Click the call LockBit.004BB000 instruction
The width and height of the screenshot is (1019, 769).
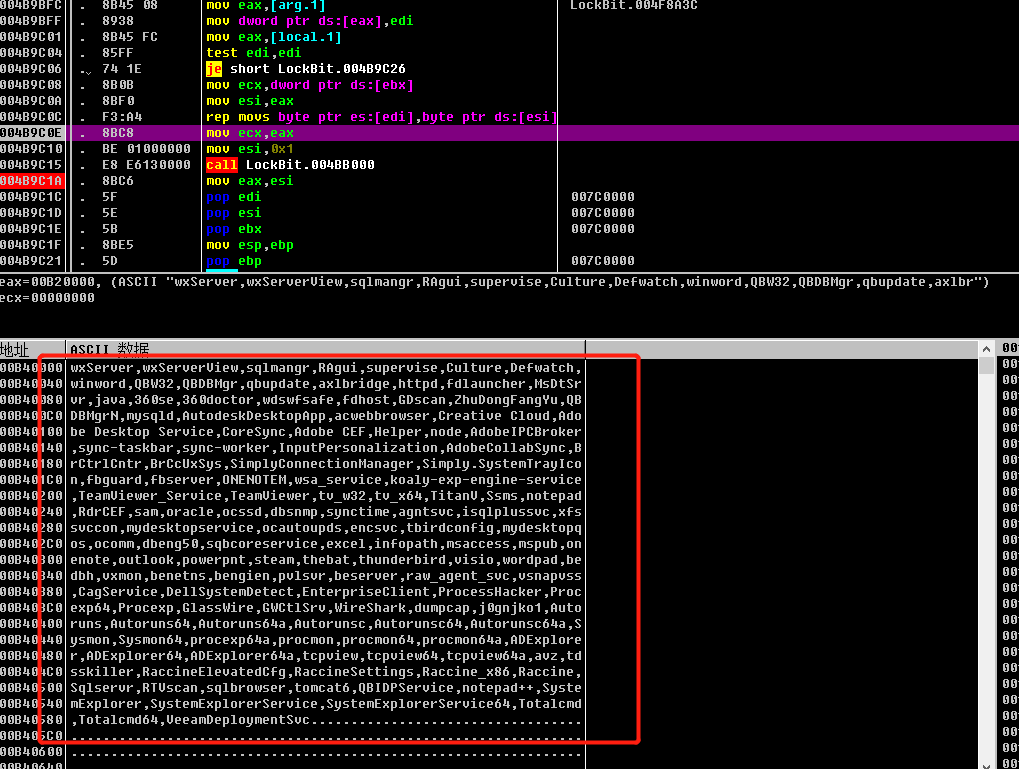pyautogui.click(x=290, y=164)
